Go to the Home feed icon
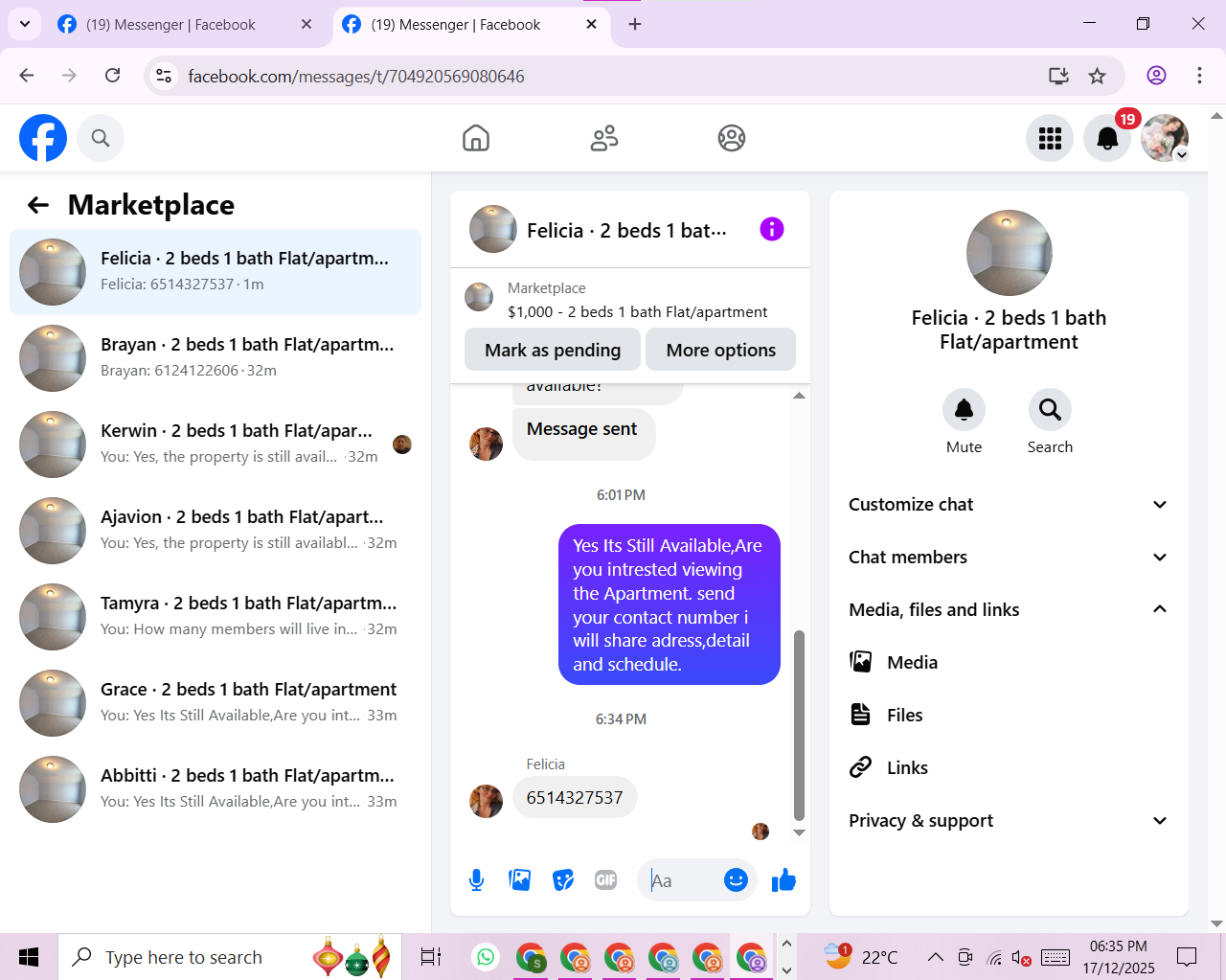1226x980 pixels. pos(476,138)
